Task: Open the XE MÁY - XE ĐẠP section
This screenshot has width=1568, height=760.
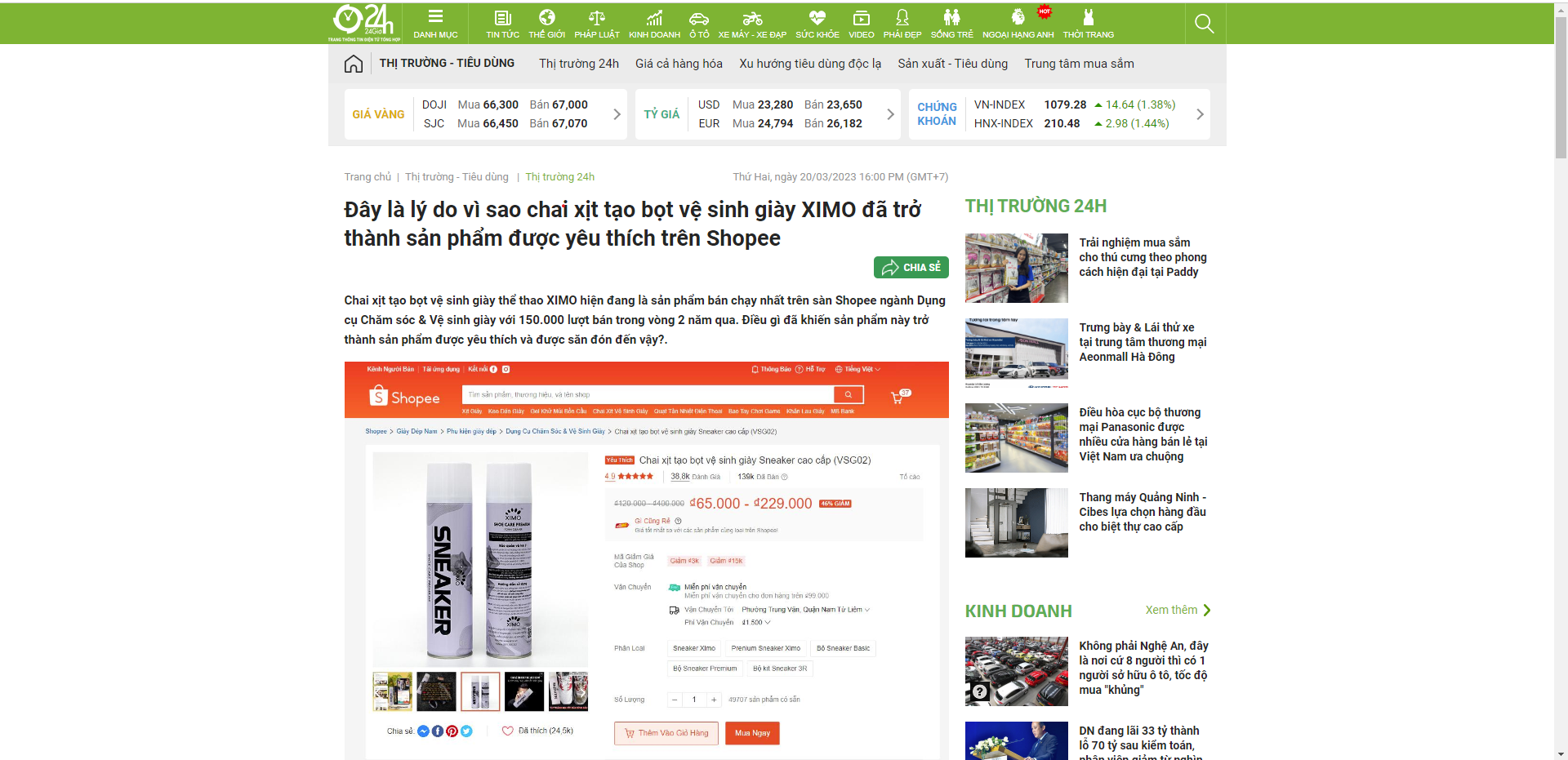Action: click(x=752, y=24)
